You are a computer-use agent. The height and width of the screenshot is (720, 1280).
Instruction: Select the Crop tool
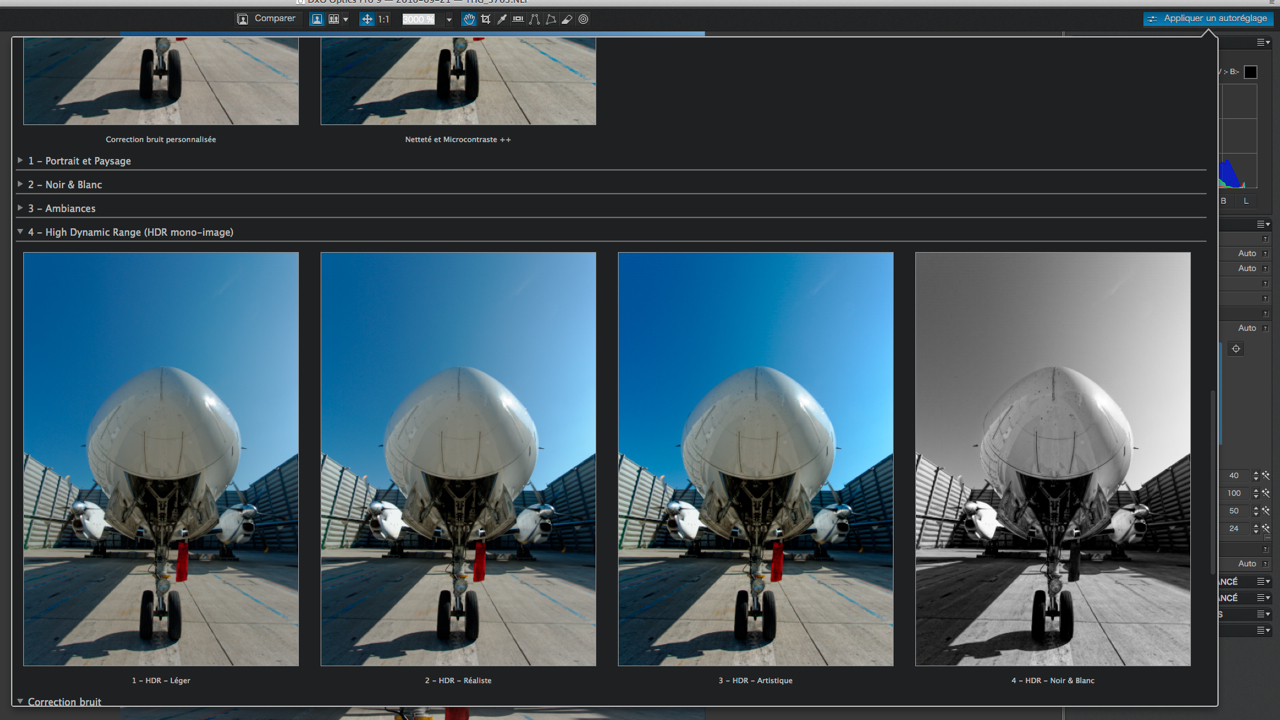point(485,19)
